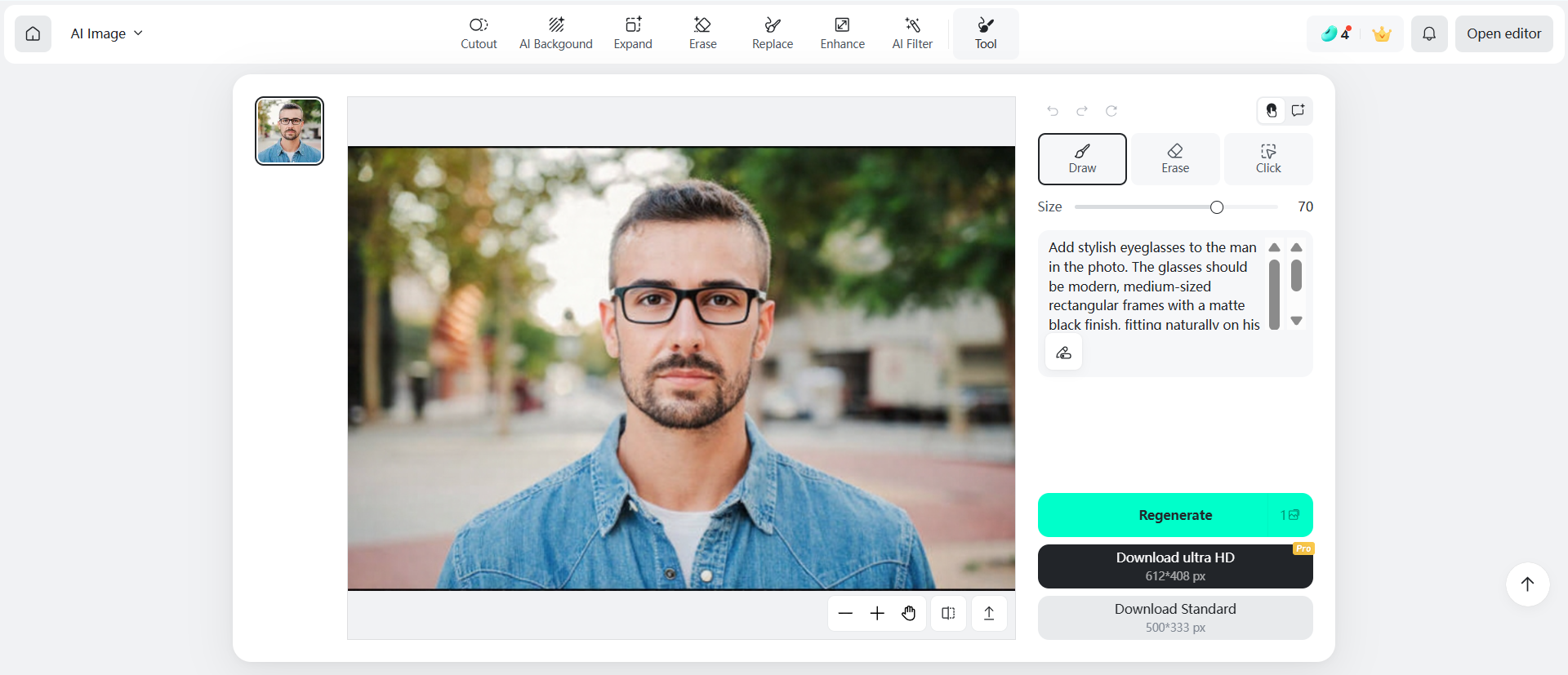Open the Enhance tool
Screen dimensions: 1568x675
[842, 33]
